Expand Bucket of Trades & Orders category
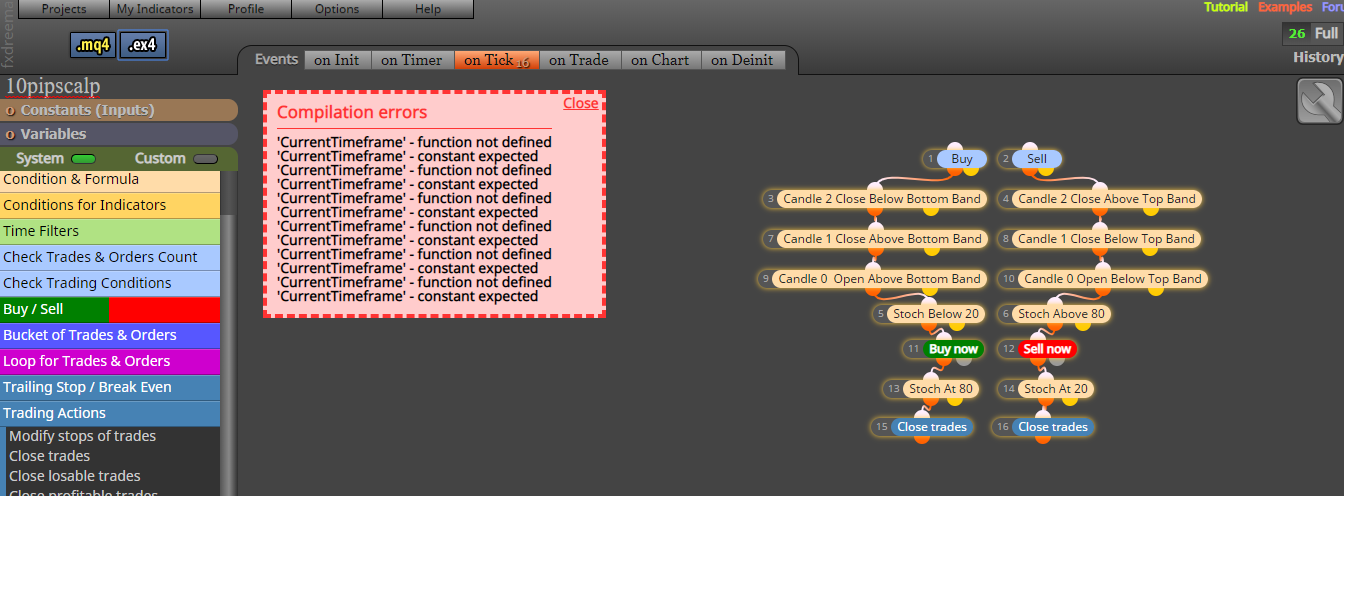The image size is (1360, 597). coord(110,335)
